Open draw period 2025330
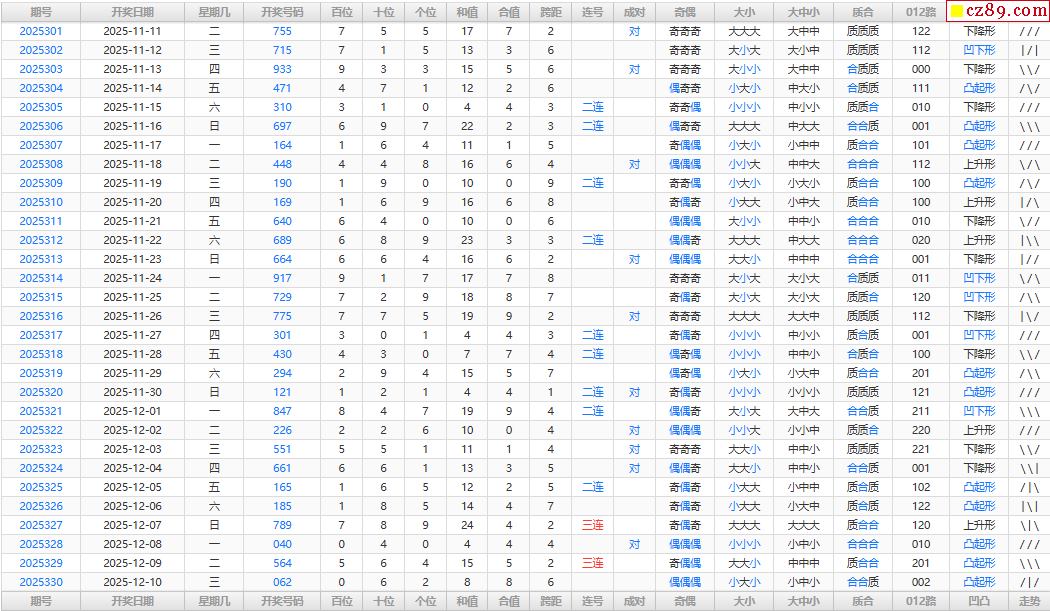1050x611 pixels. 41,582
